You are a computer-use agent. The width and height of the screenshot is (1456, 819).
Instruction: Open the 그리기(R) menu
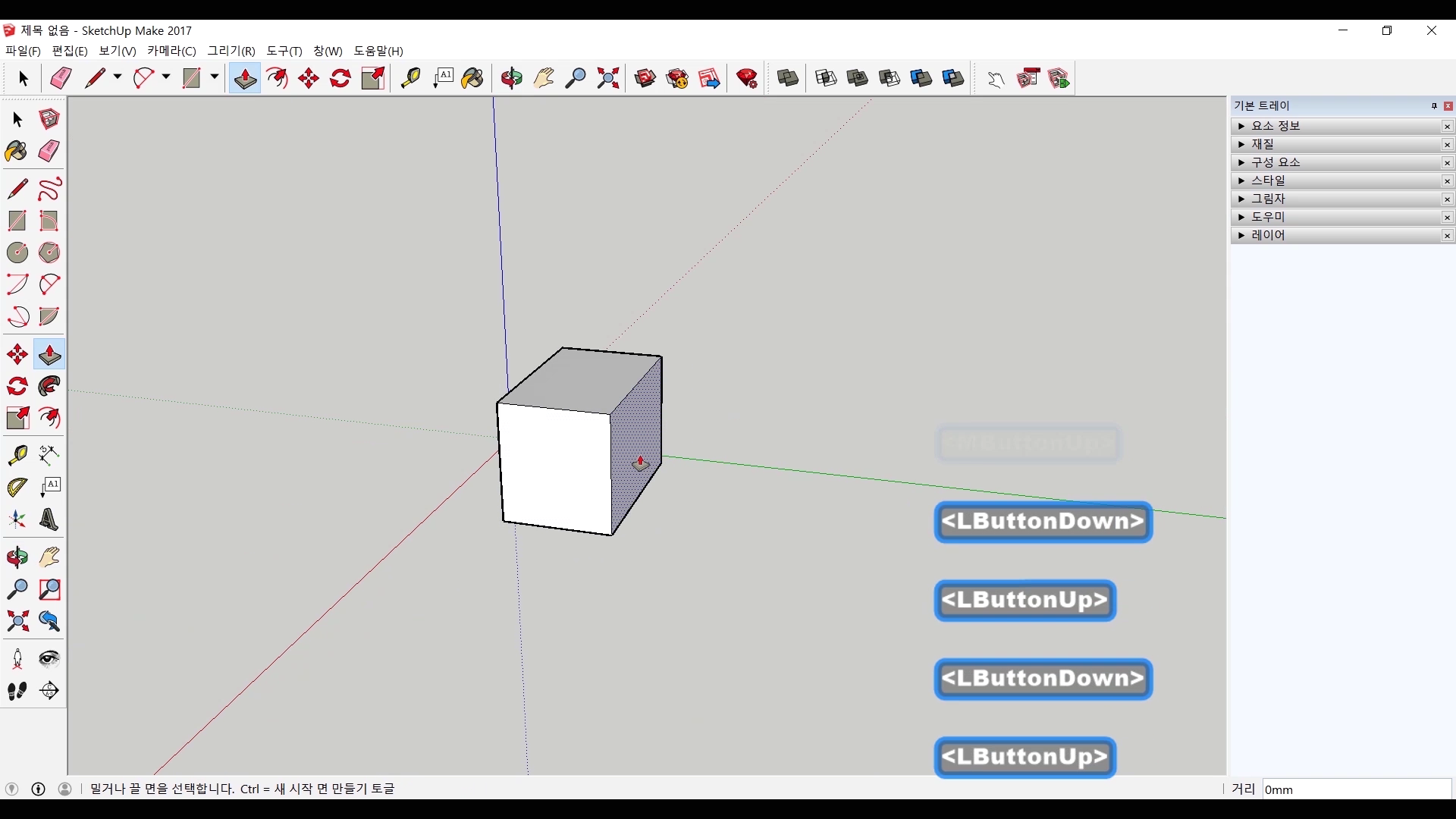(x=231, y=51)
